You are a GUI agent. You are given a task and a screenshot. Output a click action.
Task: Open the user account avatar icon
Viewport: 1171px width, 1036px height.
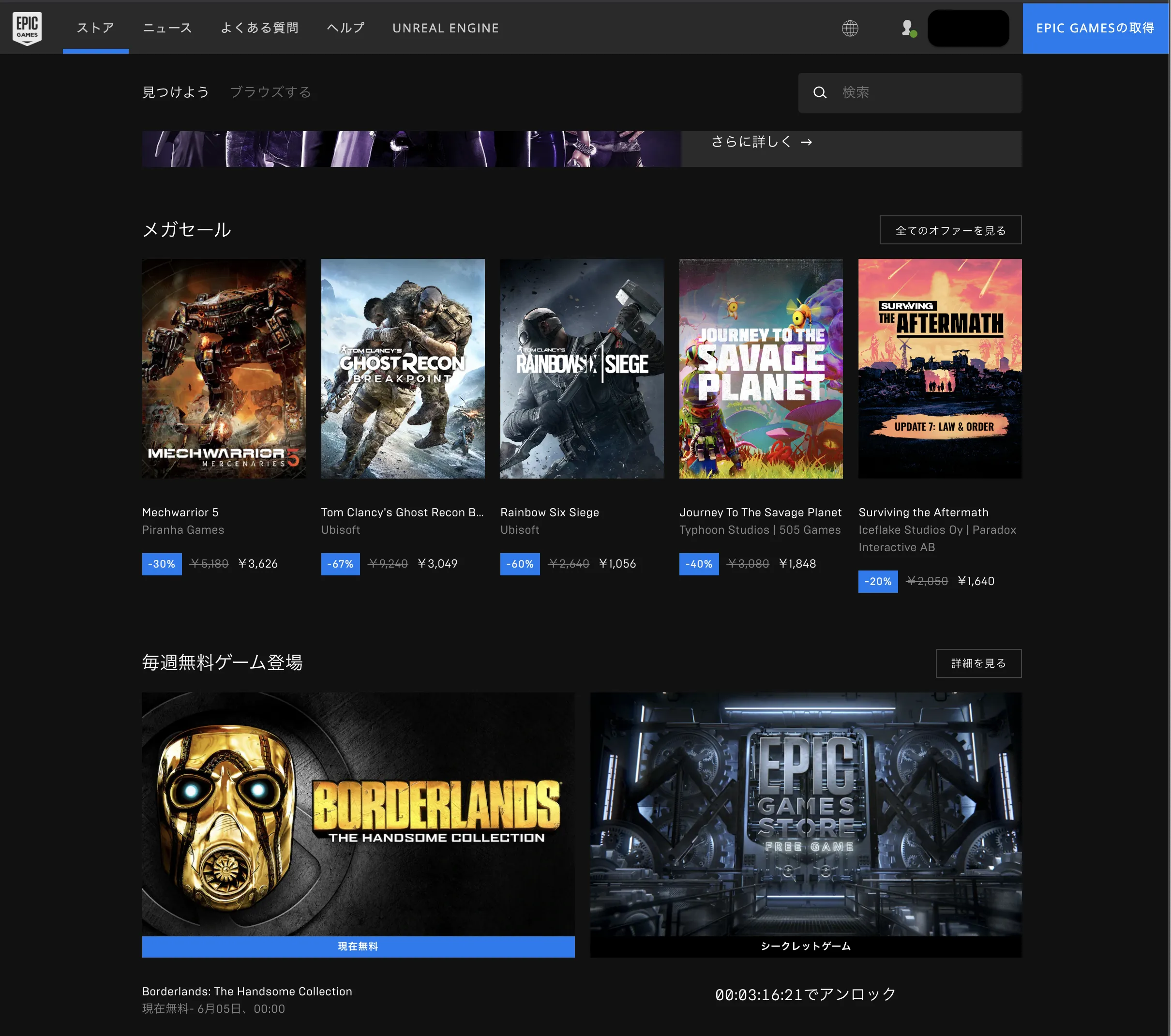tap(909, 28)
